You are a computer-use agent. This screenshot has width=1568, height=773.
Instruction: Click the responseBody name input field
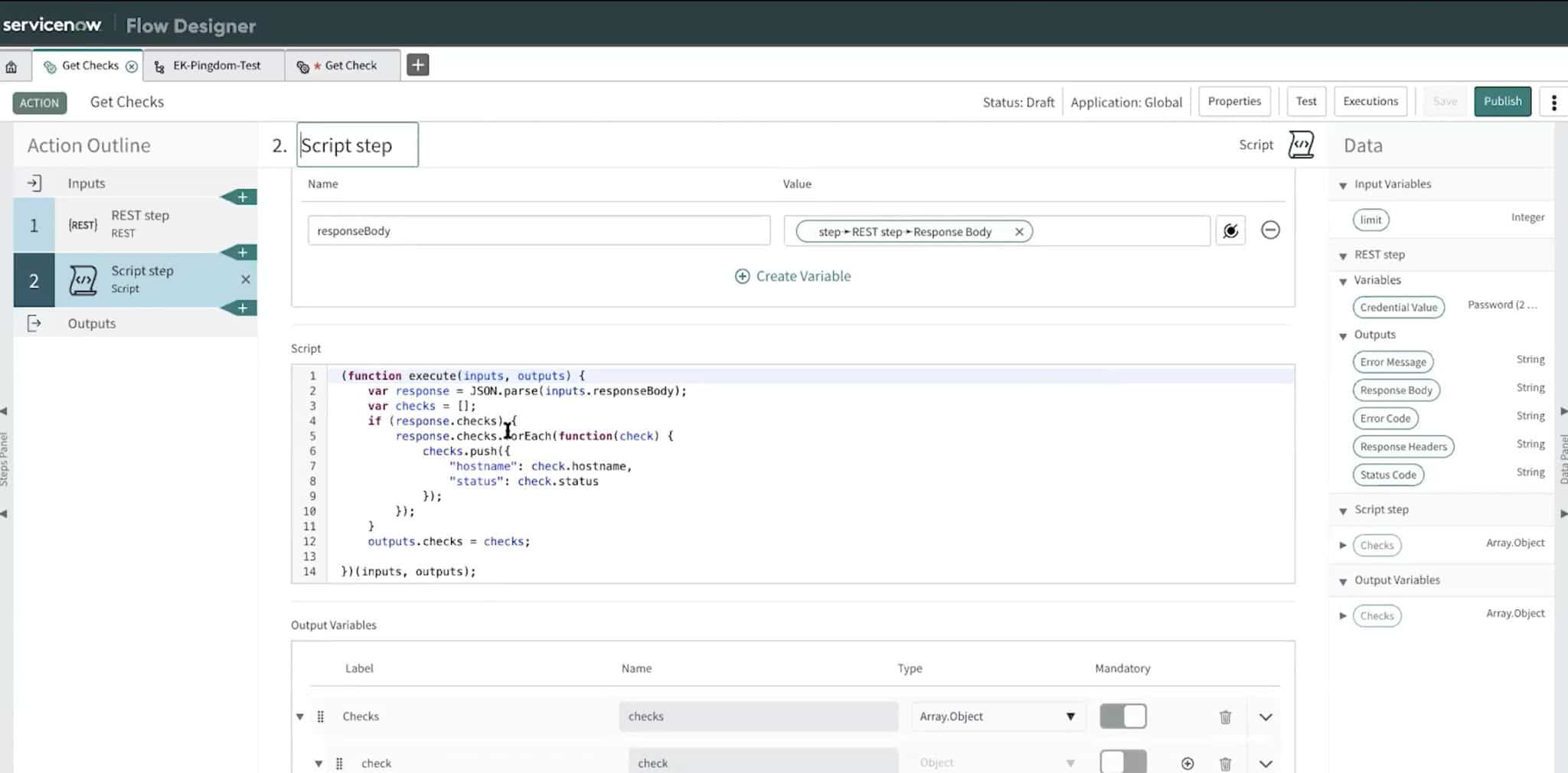(538, 230)
